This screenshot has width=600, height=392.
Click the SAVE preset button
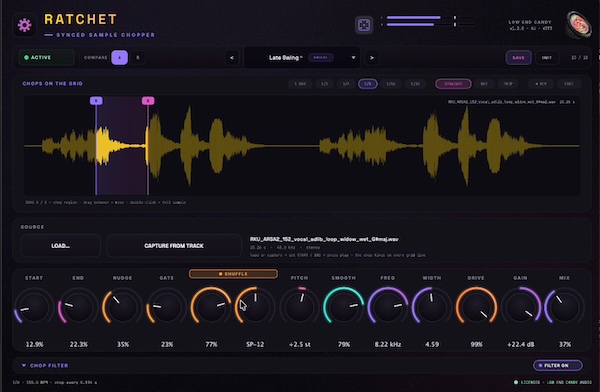518,58
